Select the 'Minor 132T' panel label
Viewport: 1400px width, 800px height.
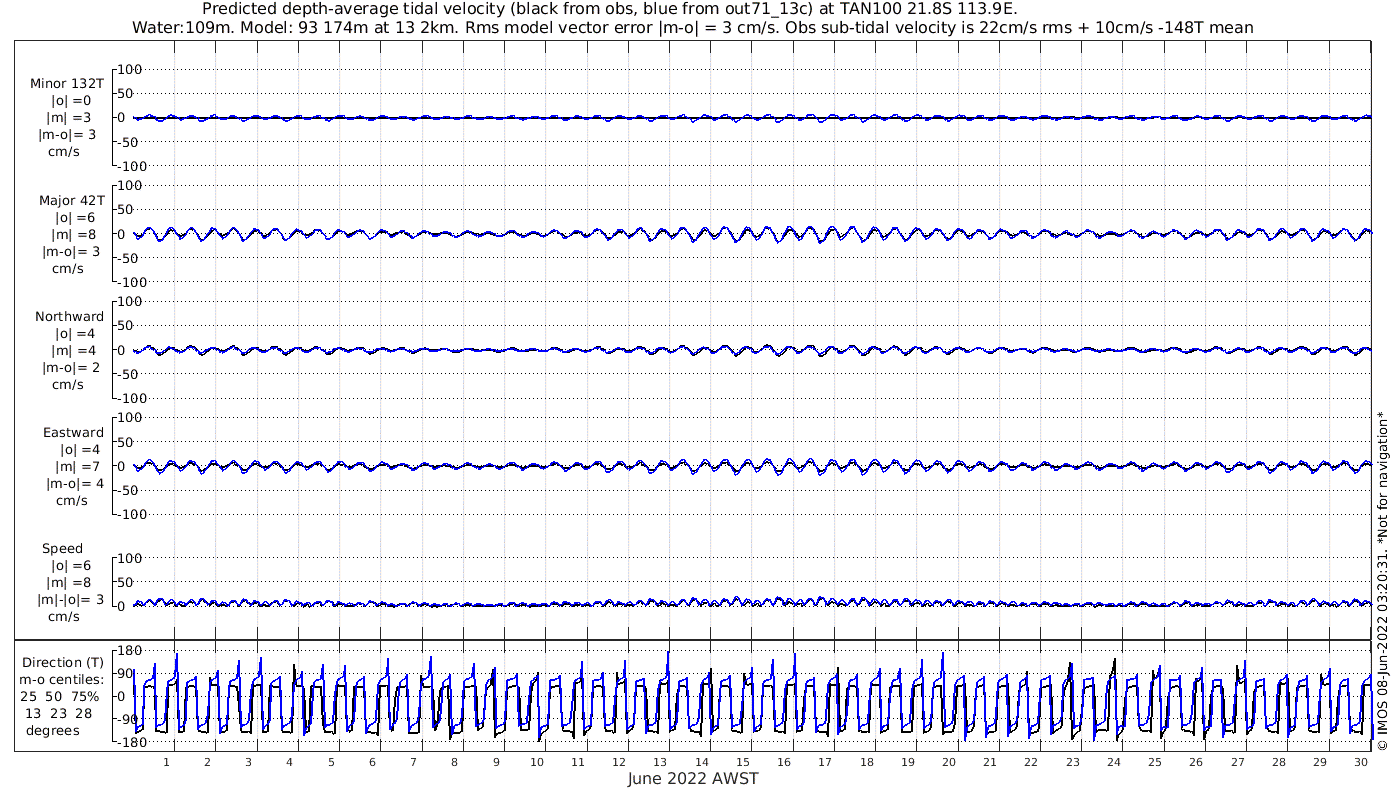tap(67, 84)
